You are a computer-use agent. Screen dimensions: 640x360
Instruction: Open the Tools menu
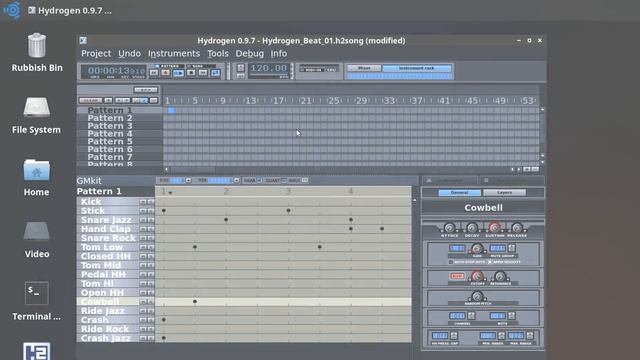[218, 53]
